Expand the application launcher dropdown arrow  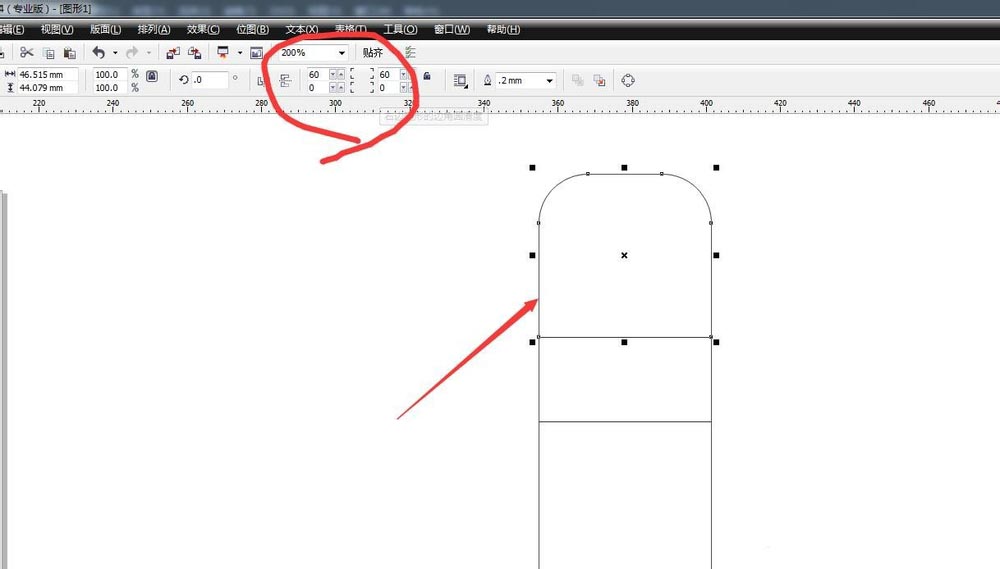pos(240,53)
